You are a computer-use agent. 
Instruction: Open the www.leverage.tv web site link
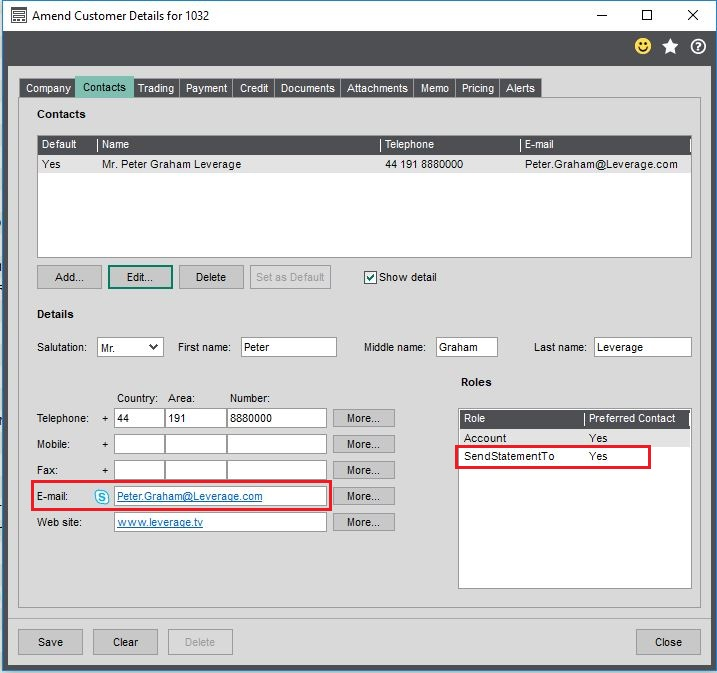pyautogui.click(x=160, y=522)
